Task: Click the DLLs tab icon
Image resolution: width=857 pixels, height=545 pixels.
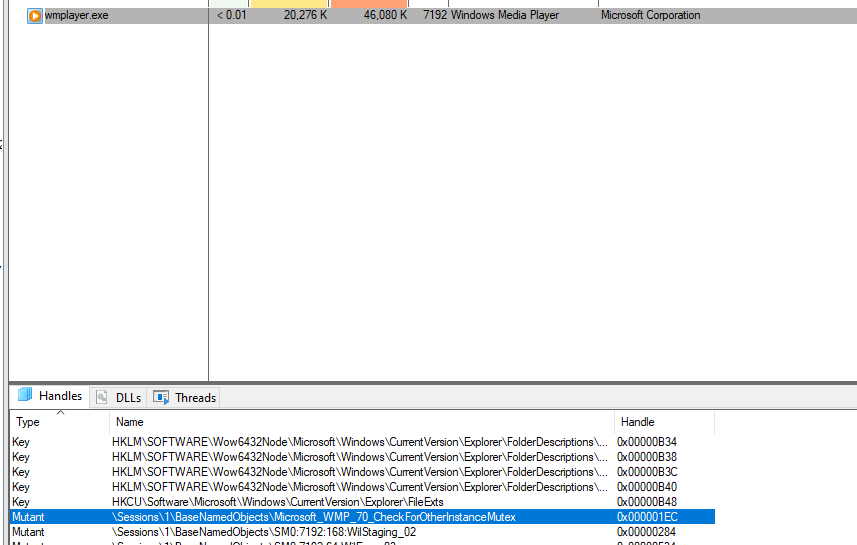Action: [x=102, y=397]
